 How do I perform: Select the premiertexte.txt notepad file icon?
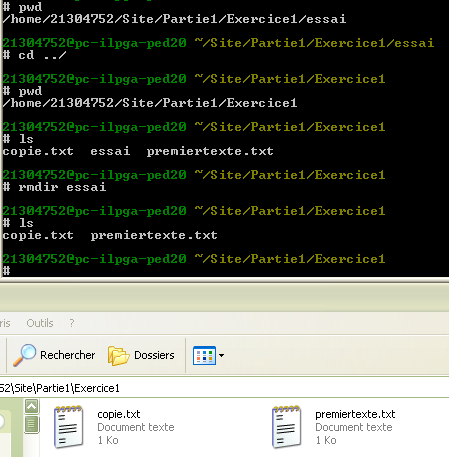pos(287,427)
